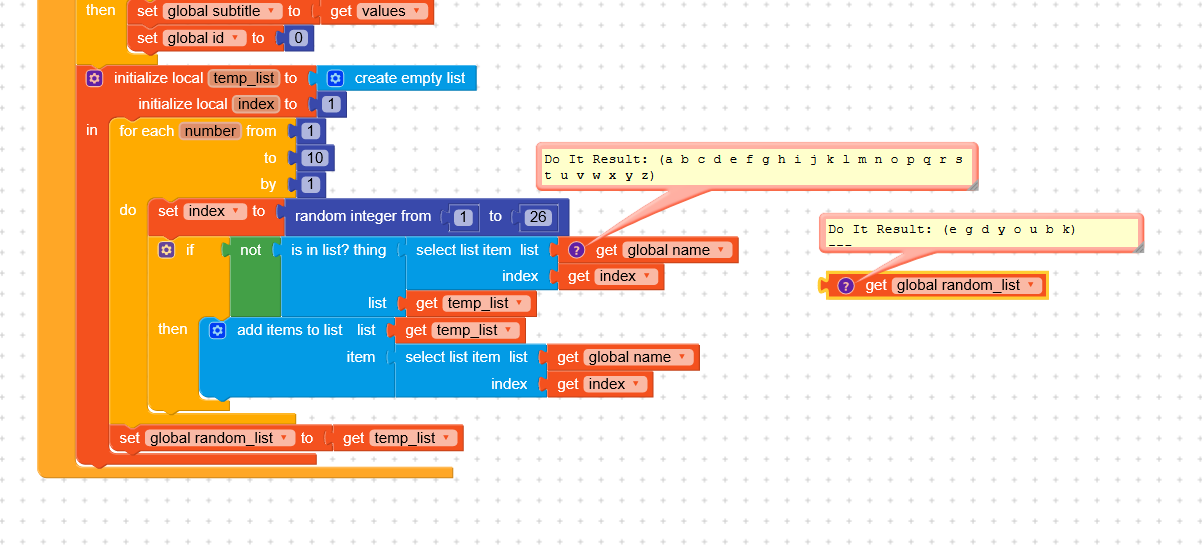This screenshot has height=553, width=1202.
Task: Click the alphabet Do It Result comment bubble
Action: 755,166
